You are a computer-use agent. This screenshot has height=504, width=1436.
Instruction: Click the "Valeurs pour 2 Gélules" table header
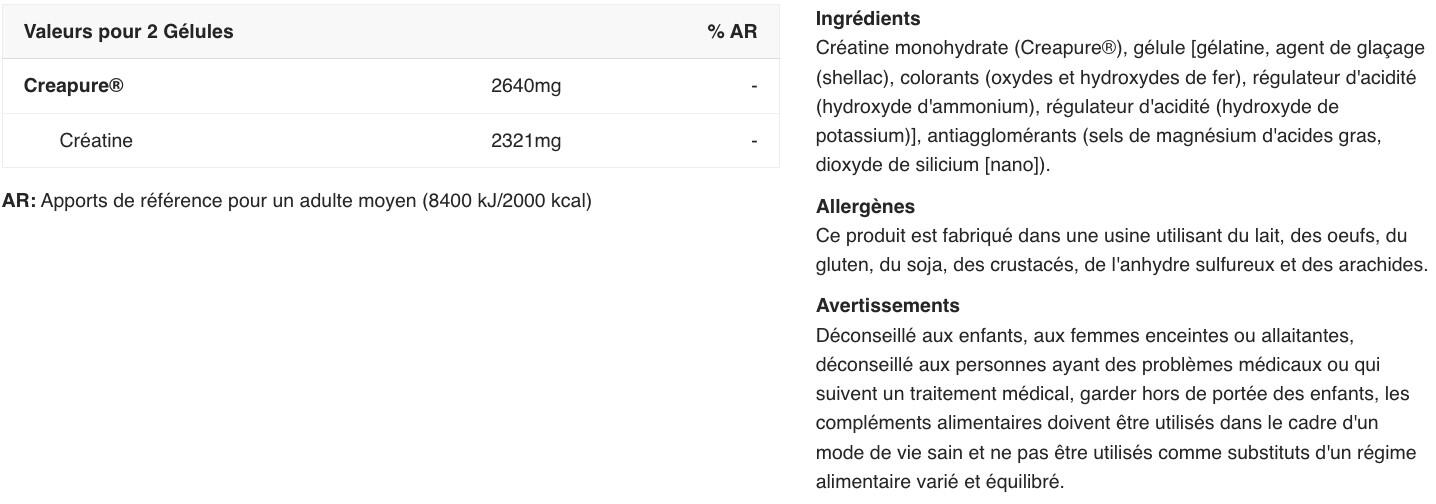(x=128, y=32)
